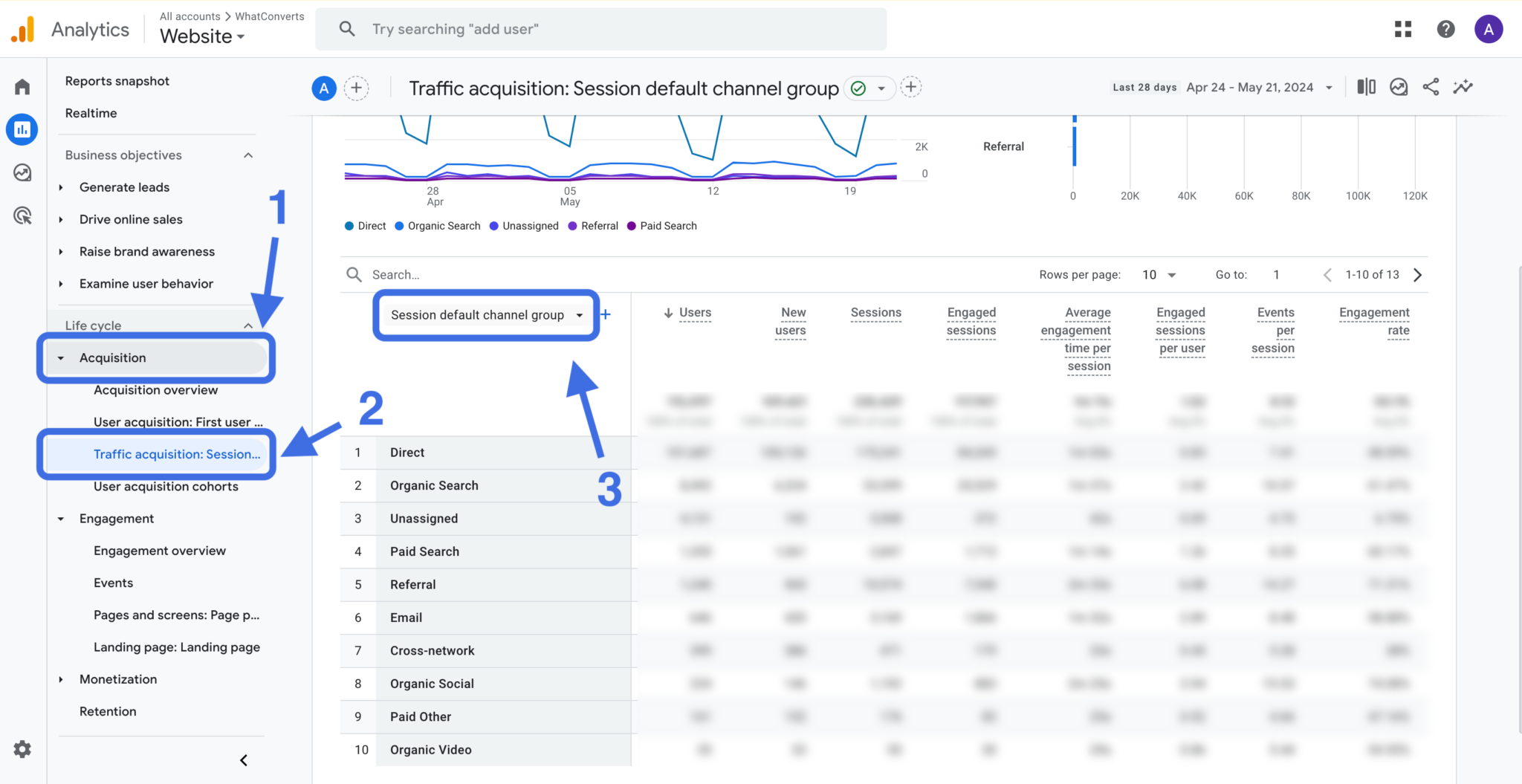Go to next page of table rows

click(1417, 275)
